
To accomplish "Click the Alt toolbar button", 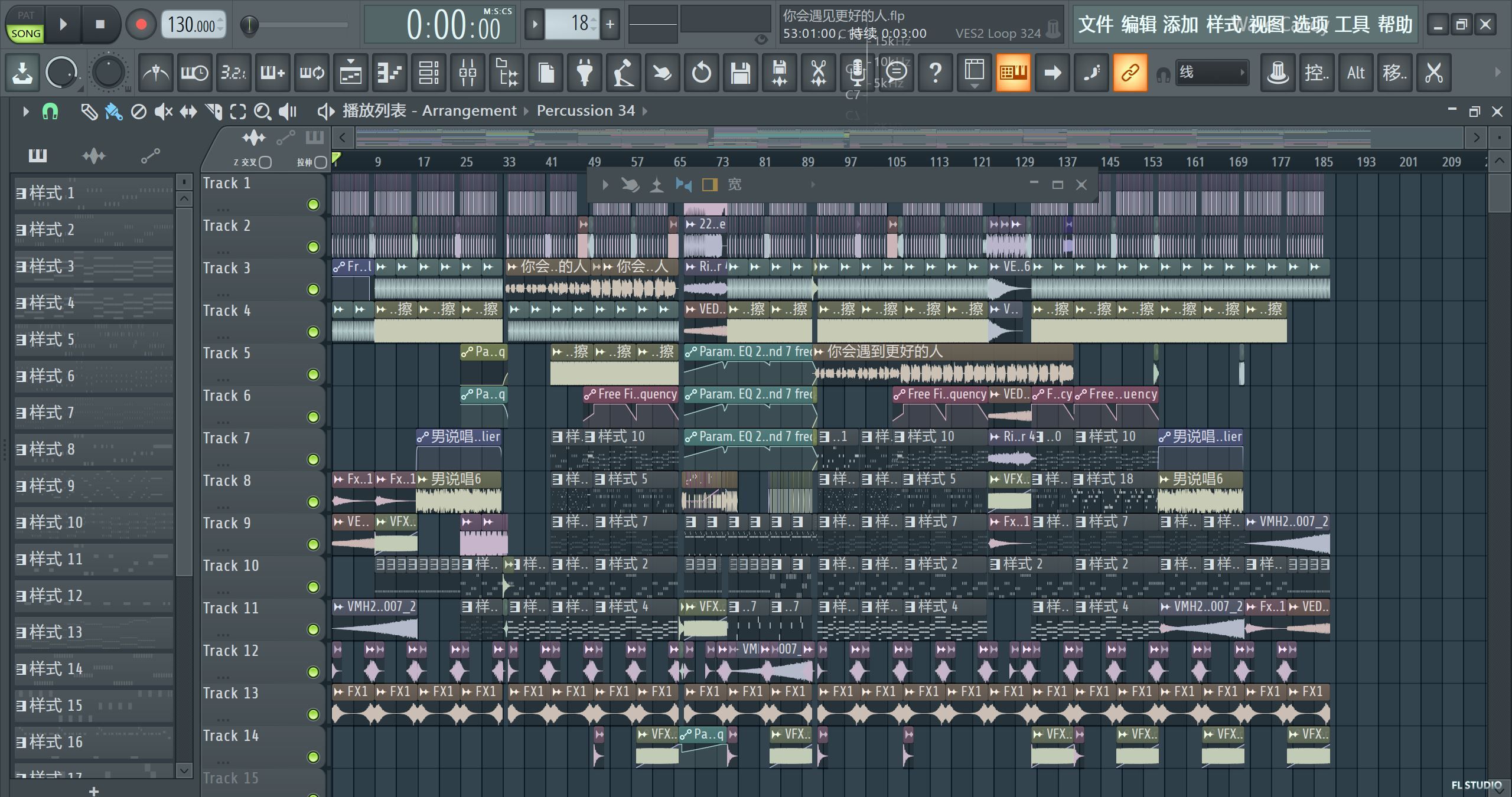I will pos(1356,73).
